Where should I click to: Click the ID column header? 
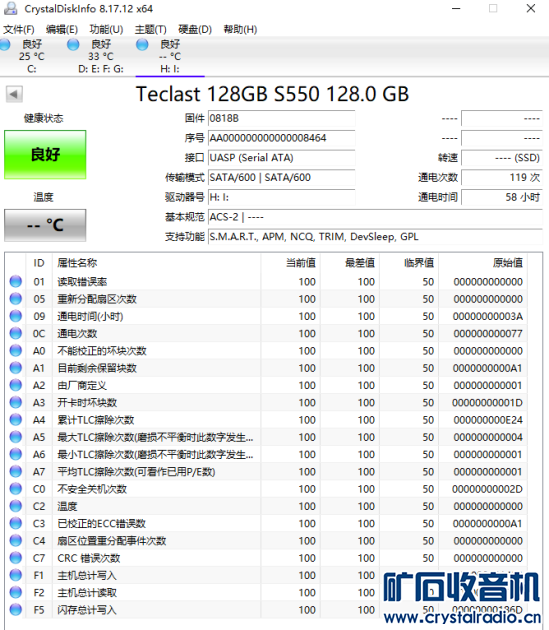(39, 263)
